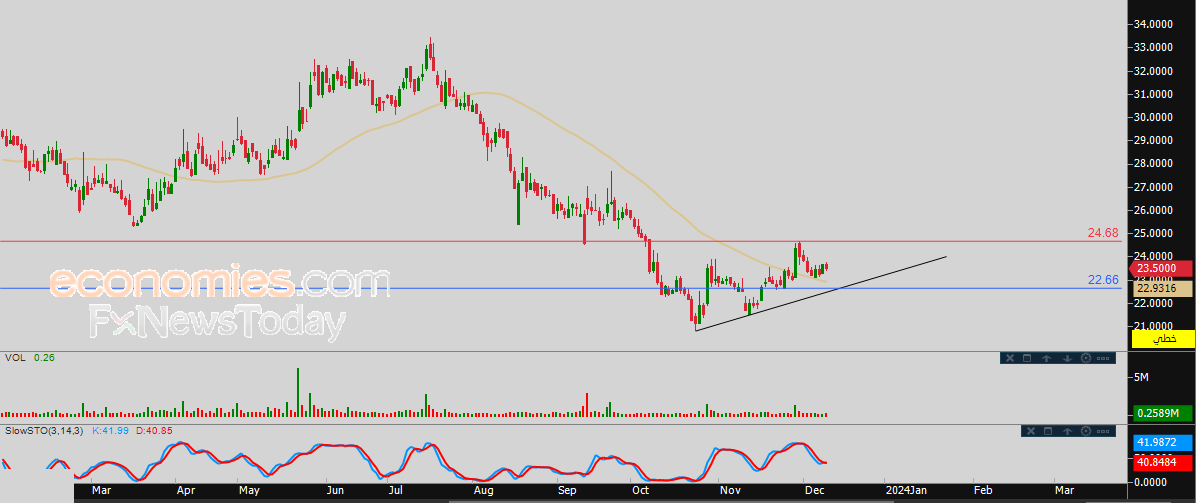Maximize the VOL indicator panel
1196x503 pixels.
click(1027, 358)
